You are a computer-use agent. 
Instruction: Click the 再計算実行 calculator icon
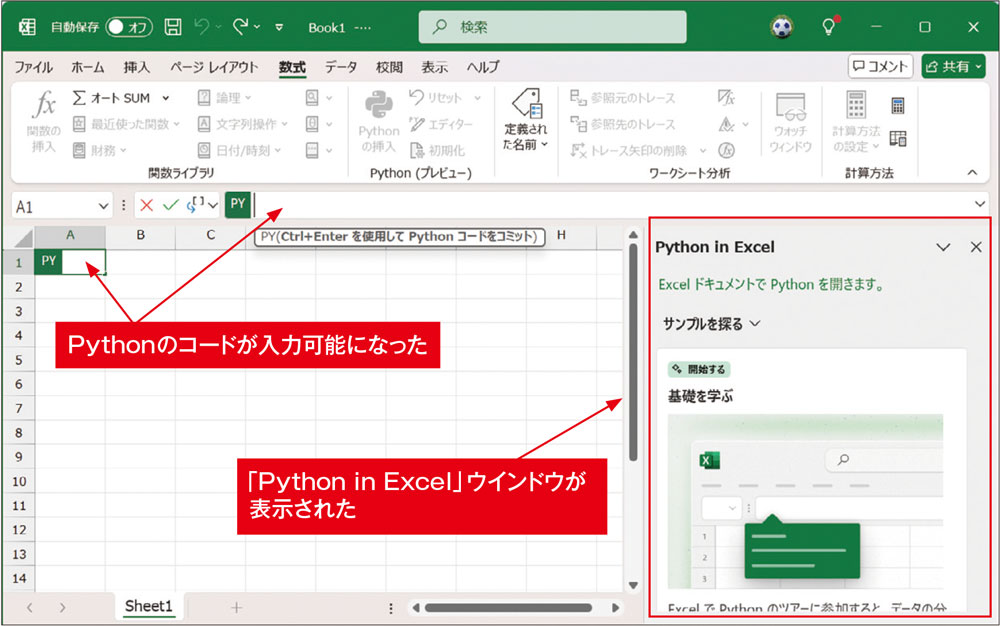pyautogui.click(x=897, y=103)
